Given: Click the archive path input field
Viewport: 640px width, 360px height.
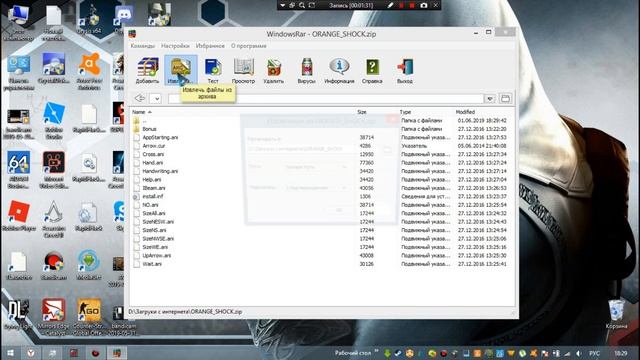Looking at the screenshot, I should click(326, 99).
